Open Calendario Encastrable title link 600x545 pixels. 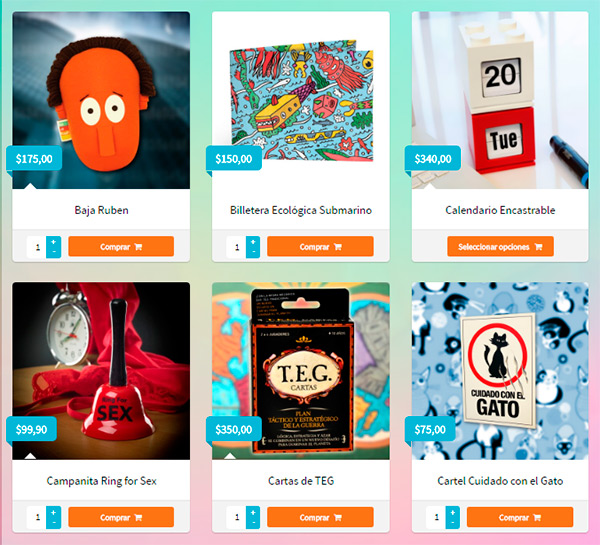point(500,210)
